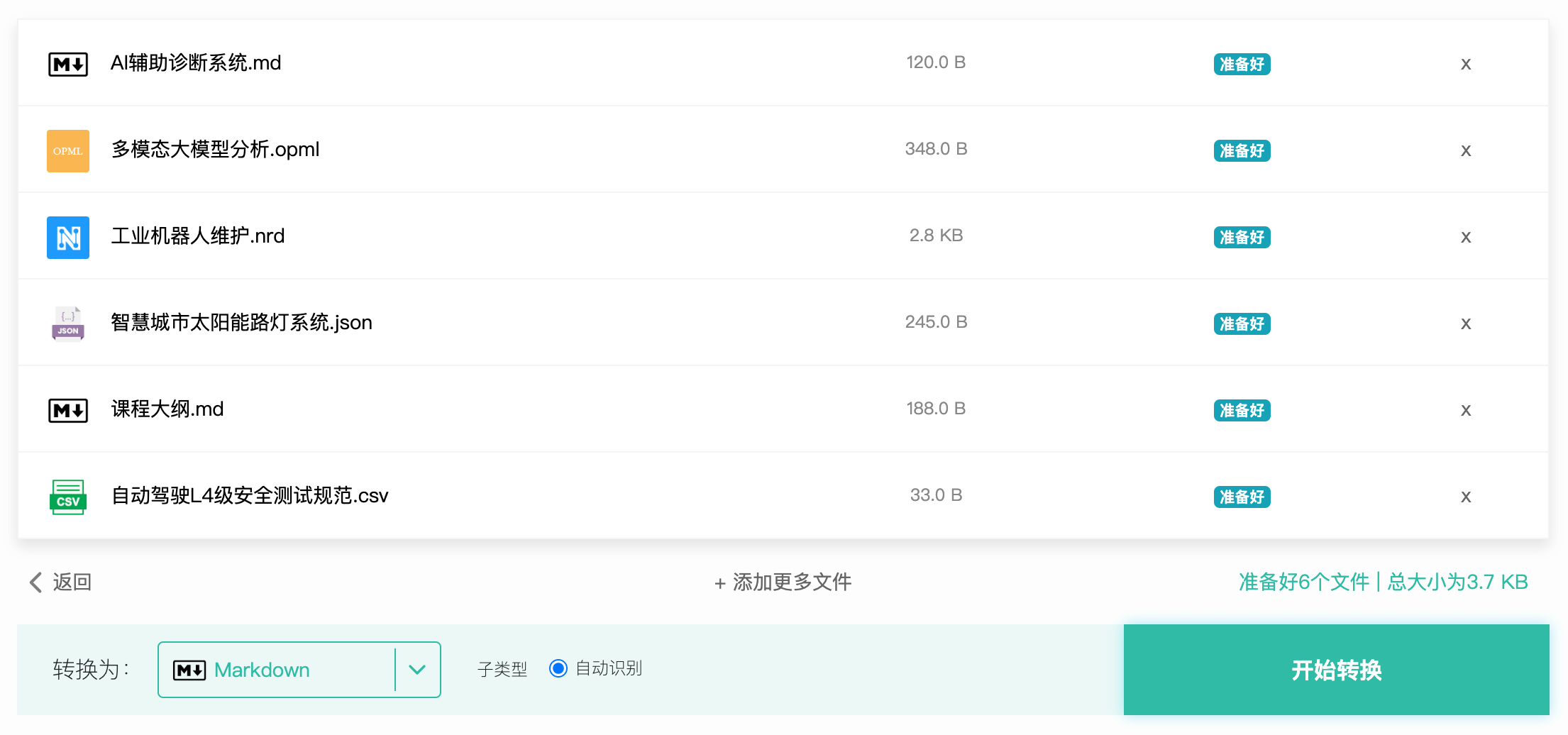This screenshot has height=735, width=1568.
Task: Click the dropdown chevron next to Markdown
Action: click(x=418, y=669)
